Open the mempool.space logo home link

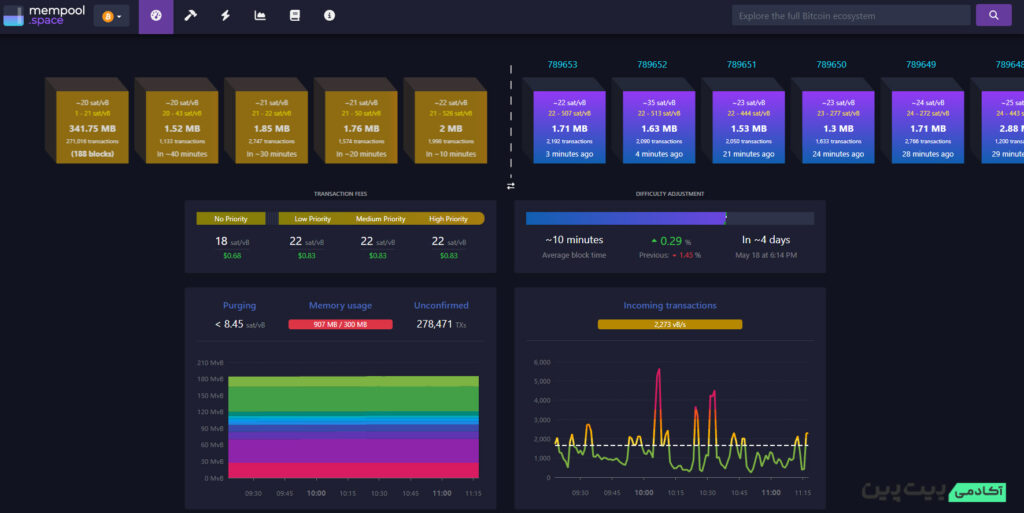(44, 16)
